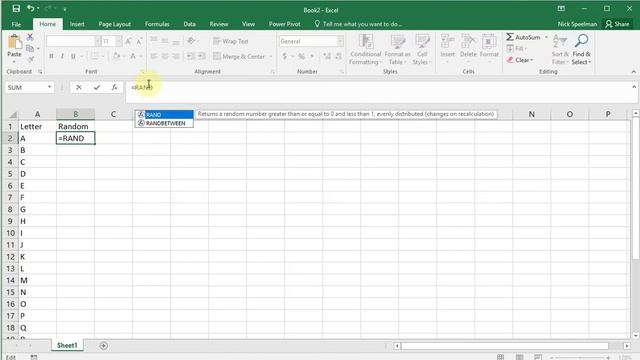Click the zoom slider in status bar
Image resolution: width=640 pixels, height=360 pixels.
(579, 358)
